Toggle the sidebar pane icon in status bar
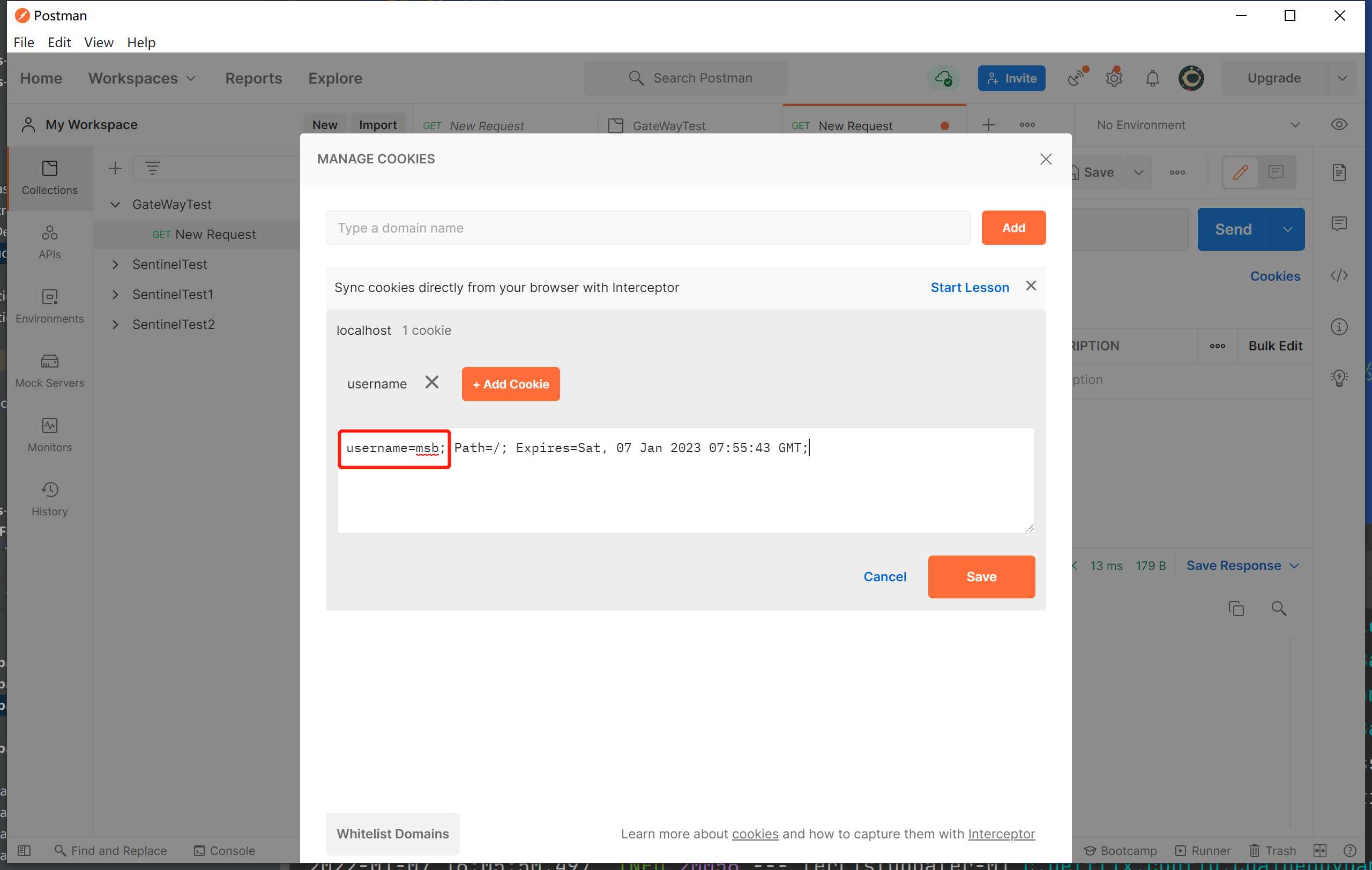The width and height of the screenshot is (1372, 870). tap(24, 850)
